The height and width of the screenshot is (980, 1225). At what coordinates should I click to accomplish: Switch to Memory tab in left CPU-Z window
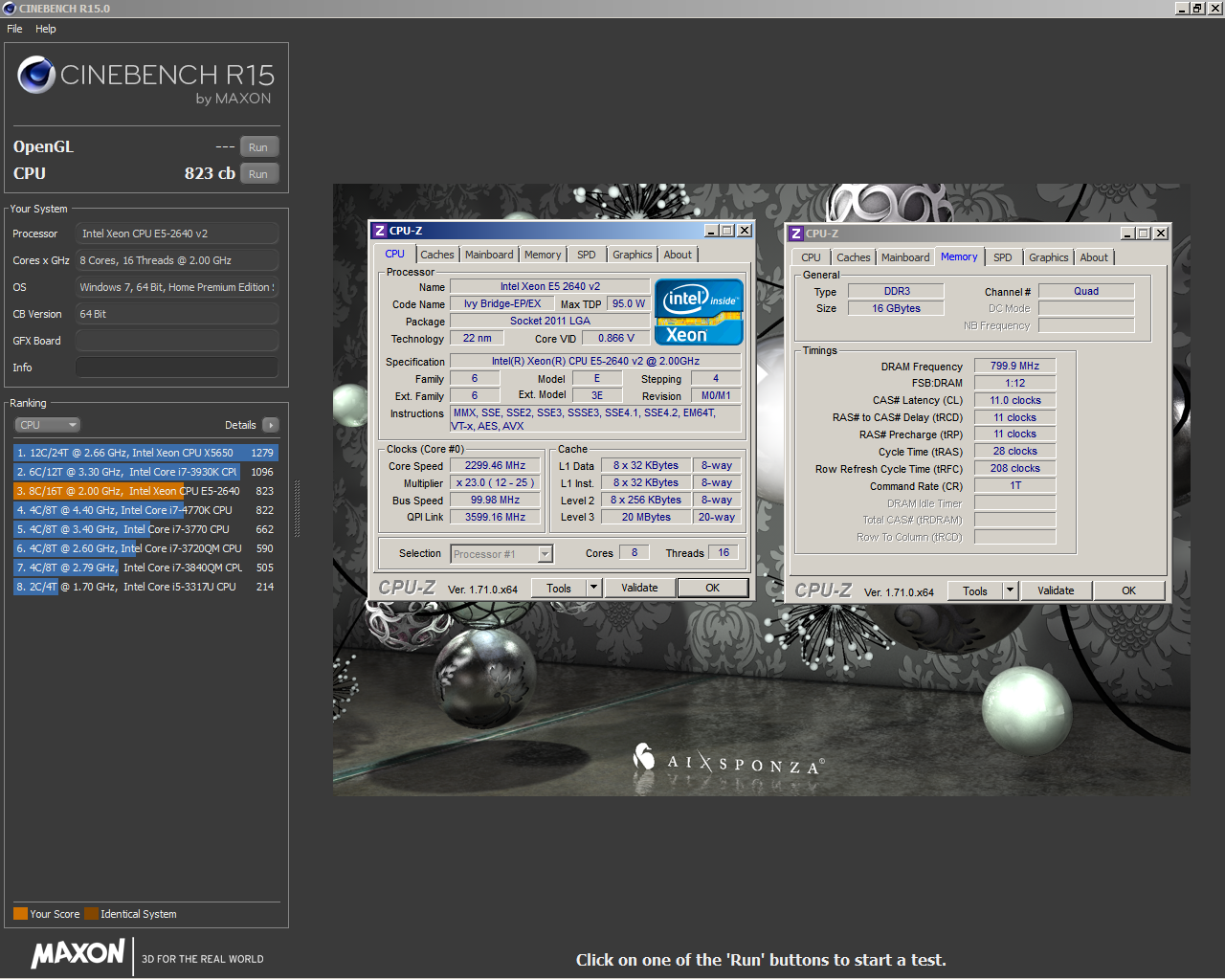[543, 255]
